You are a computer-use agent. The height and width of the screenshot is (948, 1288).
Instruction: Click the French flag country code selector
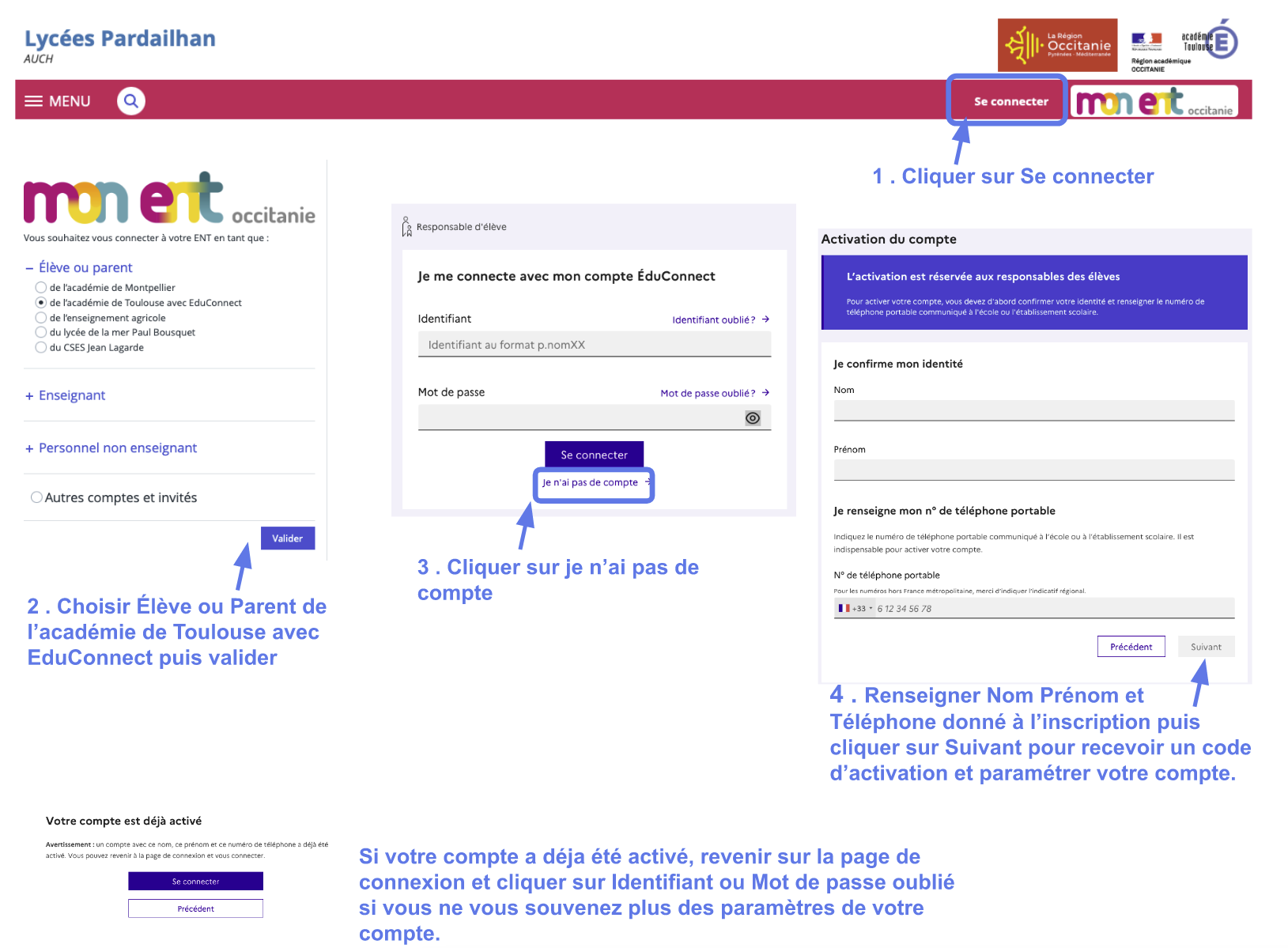[854, 609]
